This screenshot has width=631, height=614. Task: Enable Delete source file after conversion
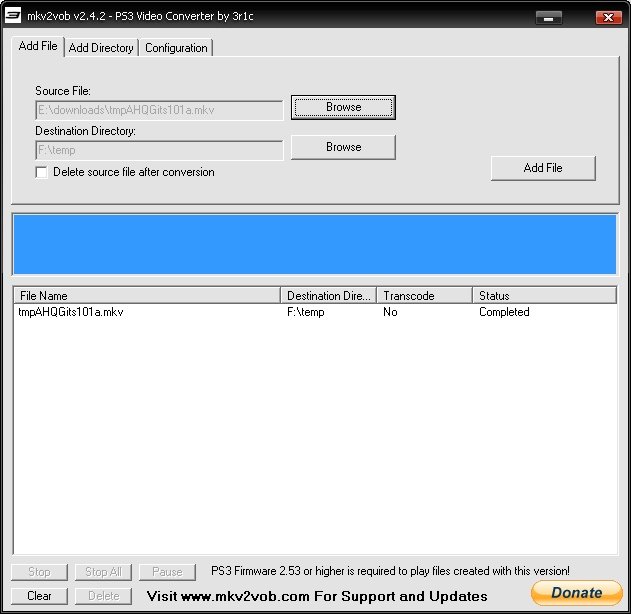pyautogui.click(x=41, y=172)
